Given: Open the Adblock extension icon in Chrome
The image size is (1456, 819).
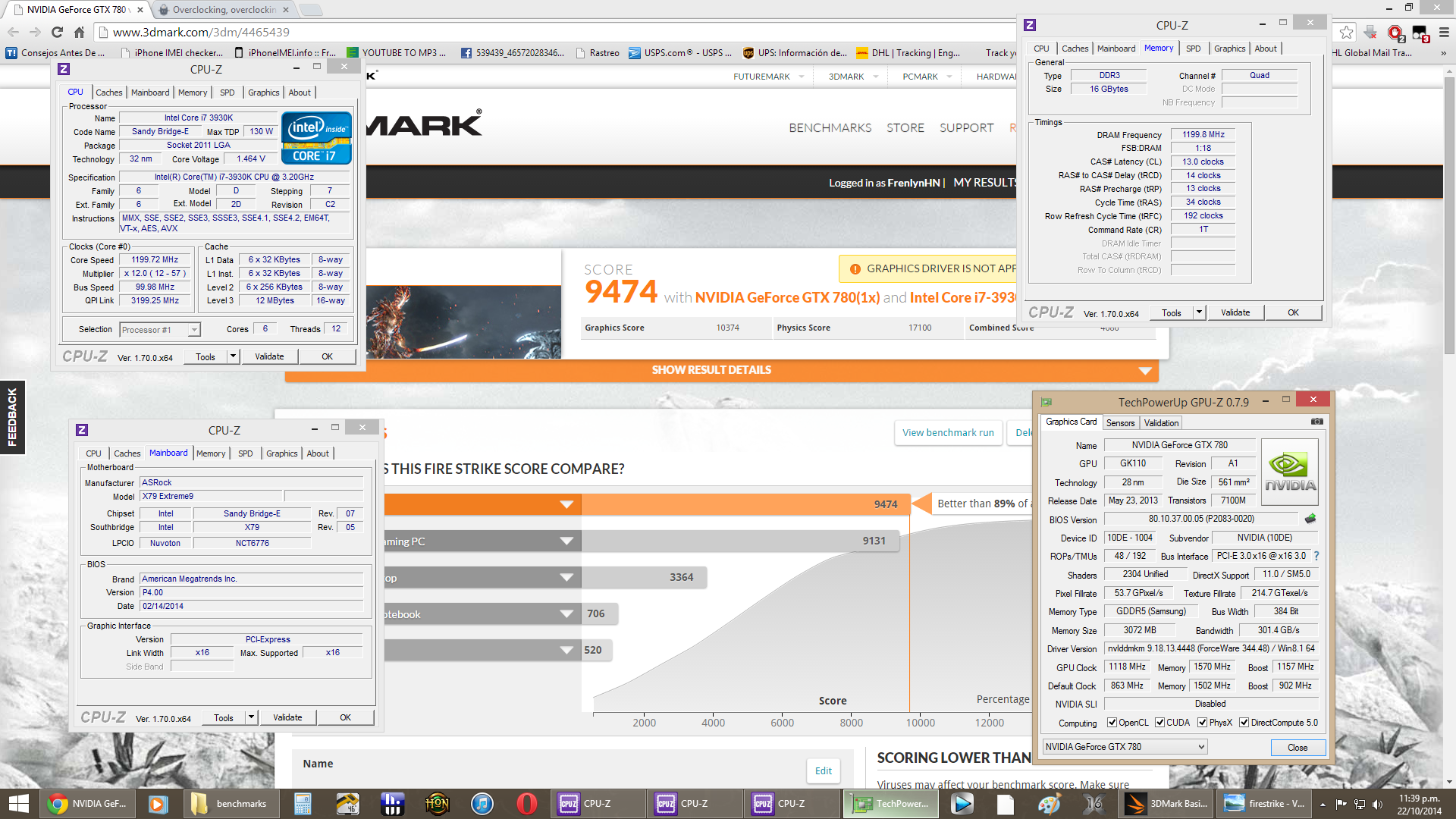Looking at the screenshot, I should (1395, 32).
